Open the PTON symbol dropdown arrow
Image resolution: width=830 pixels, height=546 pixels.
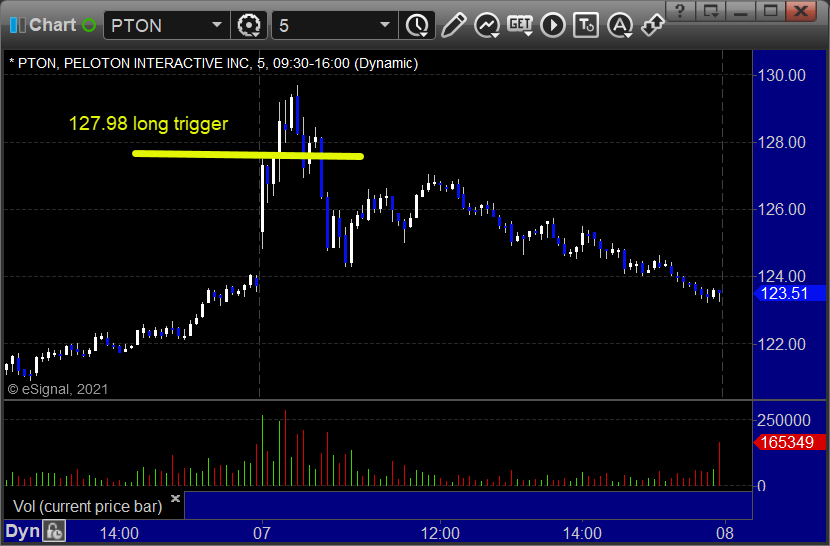pos(216,25)
